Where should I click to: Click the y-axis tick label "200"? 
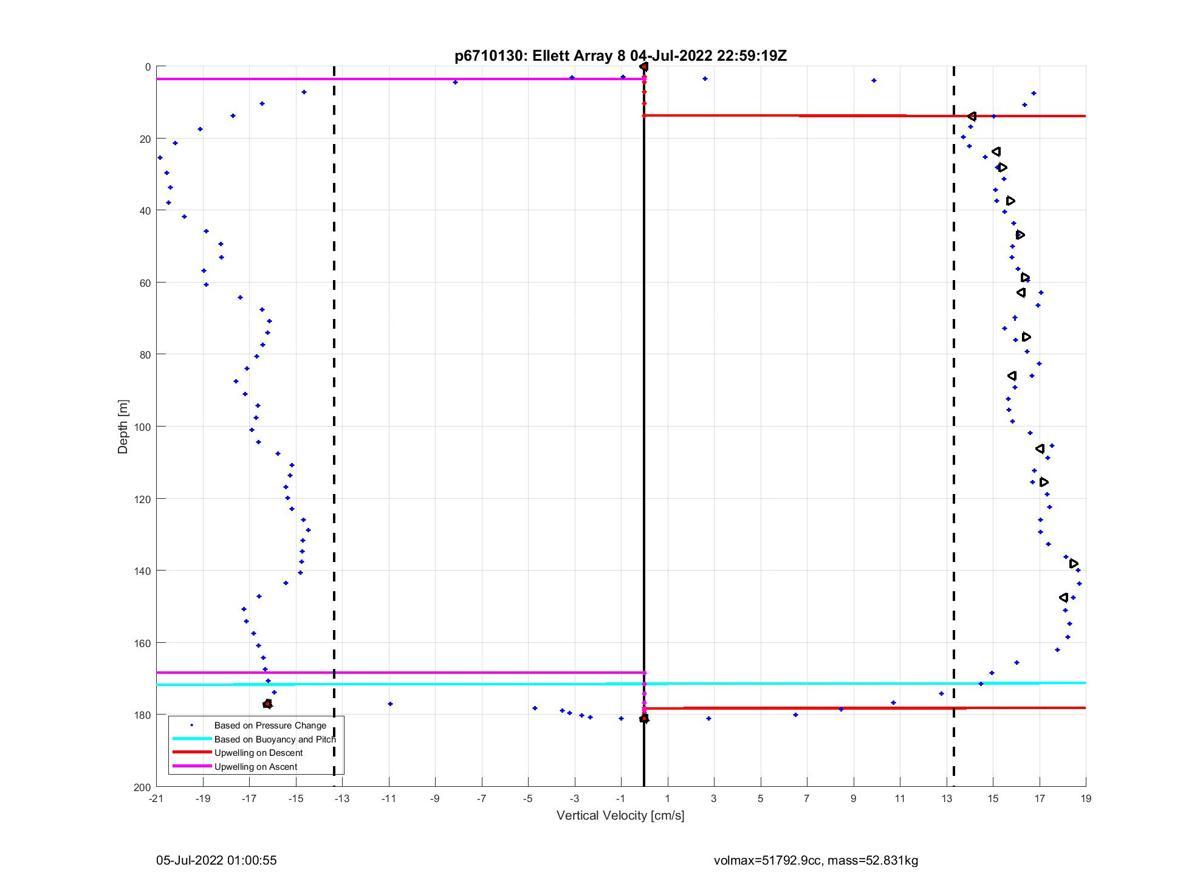coord(142,787)
